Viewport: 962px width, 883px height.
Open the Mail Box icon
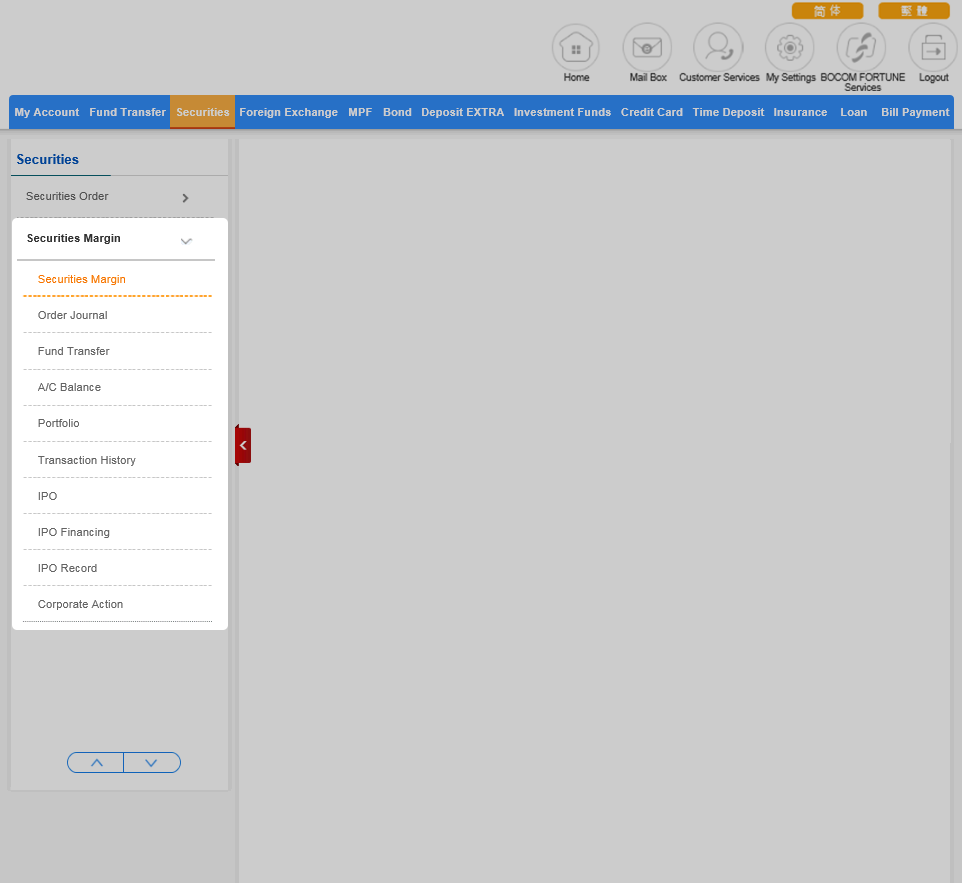coord(647,48)
